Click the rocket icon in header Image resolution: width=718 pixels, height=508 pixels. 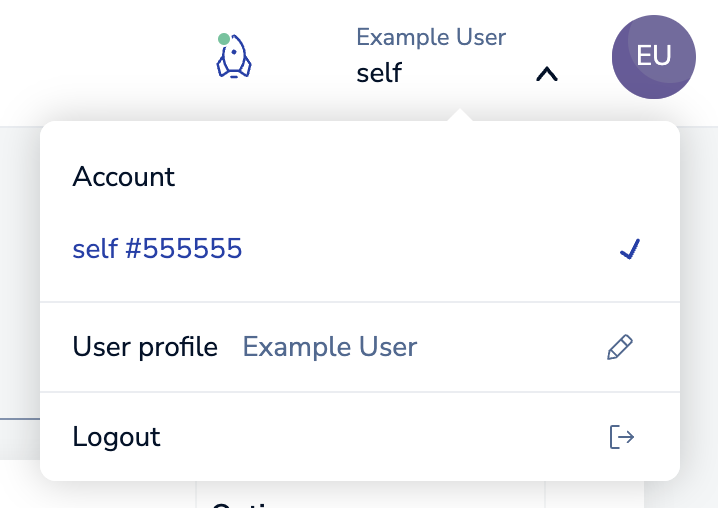click(x=234, y=57)
